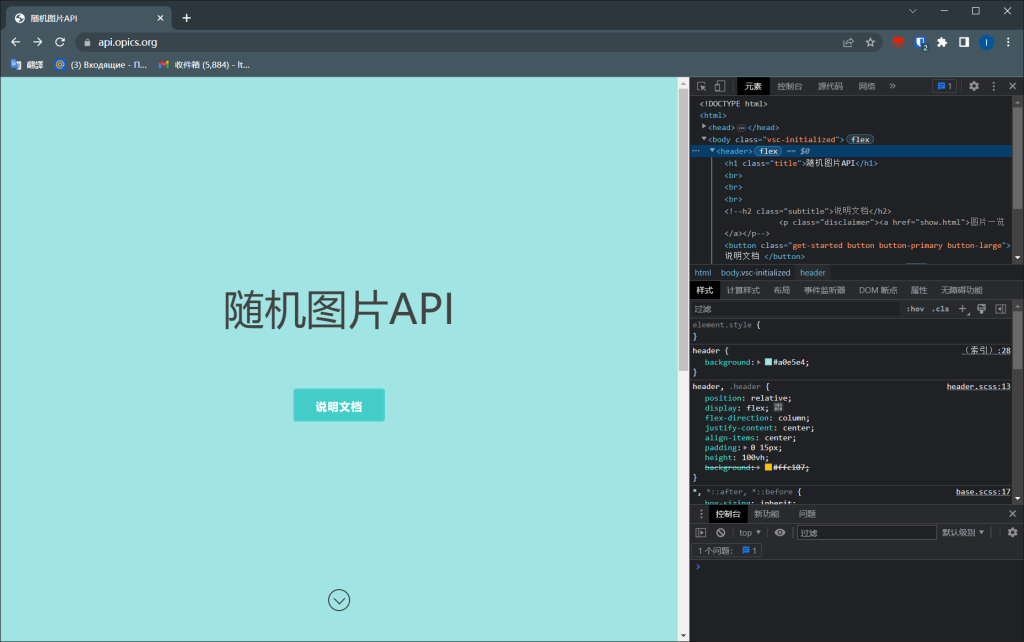Click the console 过滤 filter input field
Viewport: 1024px width, 642px height.
[866, 533]
